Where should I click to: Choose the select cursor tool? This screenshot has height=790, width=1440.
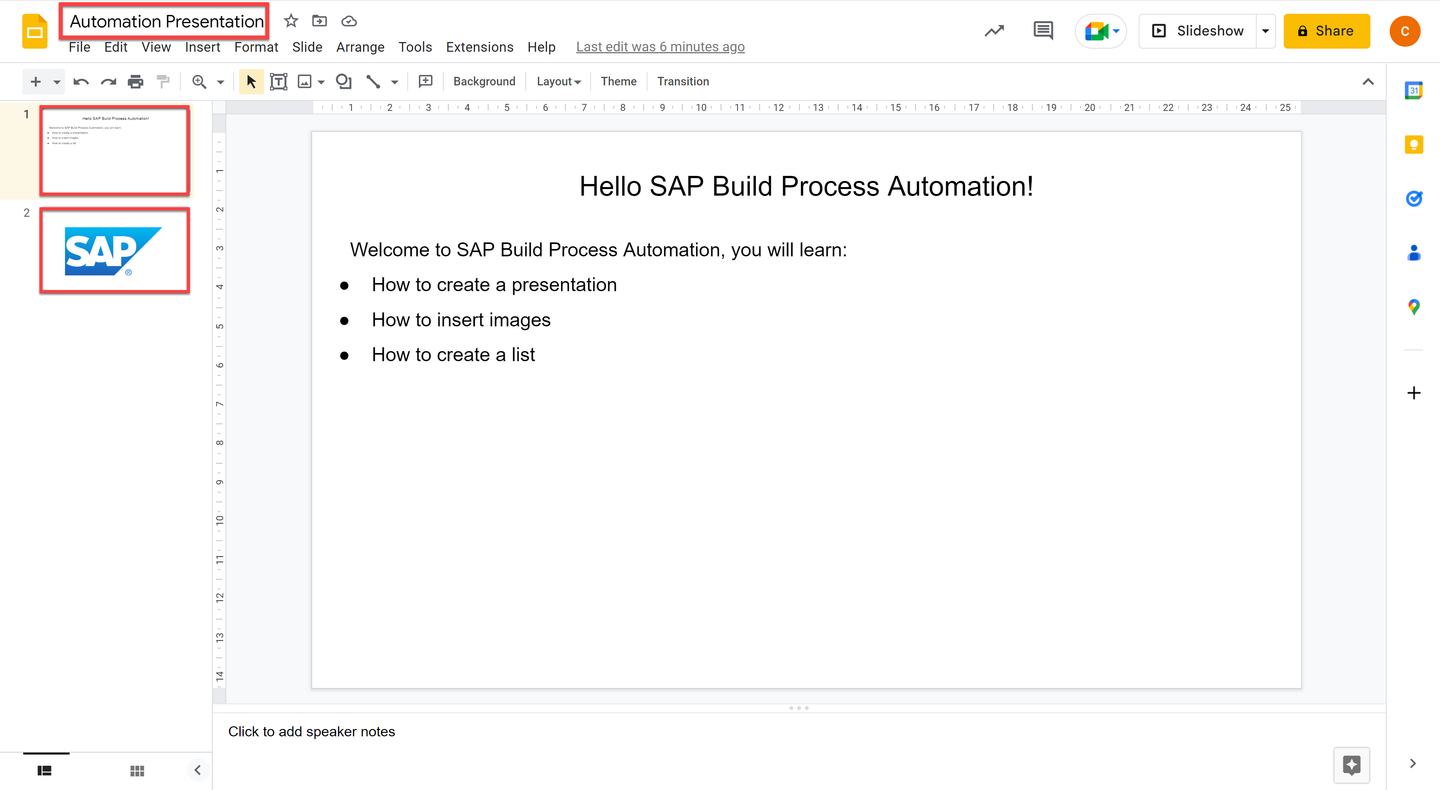(251, 82)
